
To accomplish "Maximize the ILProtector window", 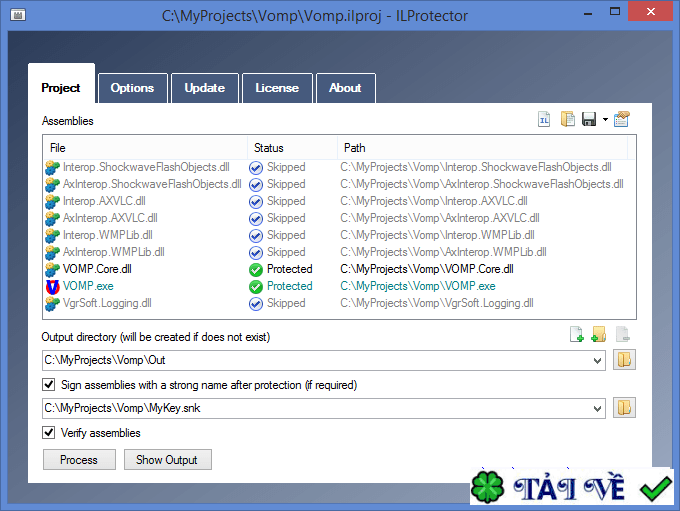I will coord(615,12).
